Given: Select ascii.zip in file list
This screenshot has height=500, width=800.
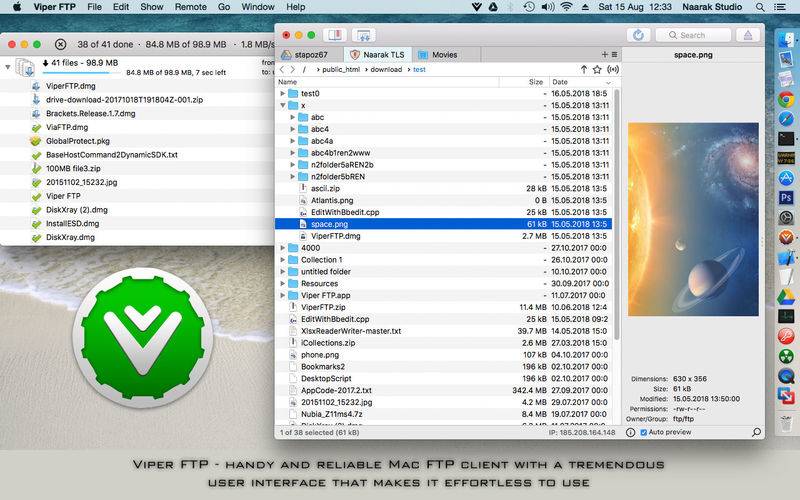Looking at the screenshot, I should [443, 188].
